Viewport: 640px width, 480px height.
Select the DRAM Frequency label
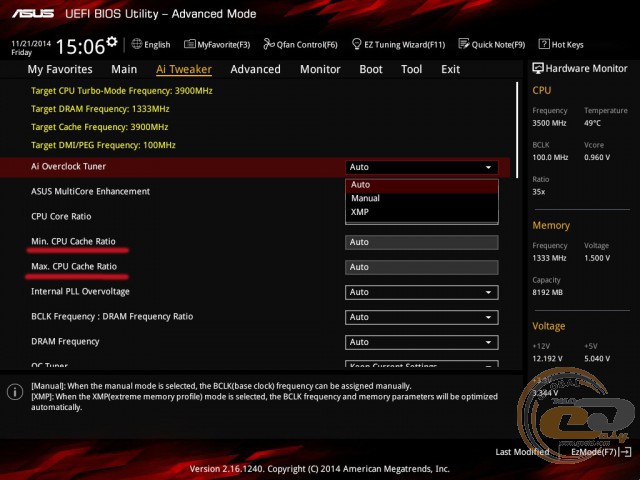(x=65, y=342)
